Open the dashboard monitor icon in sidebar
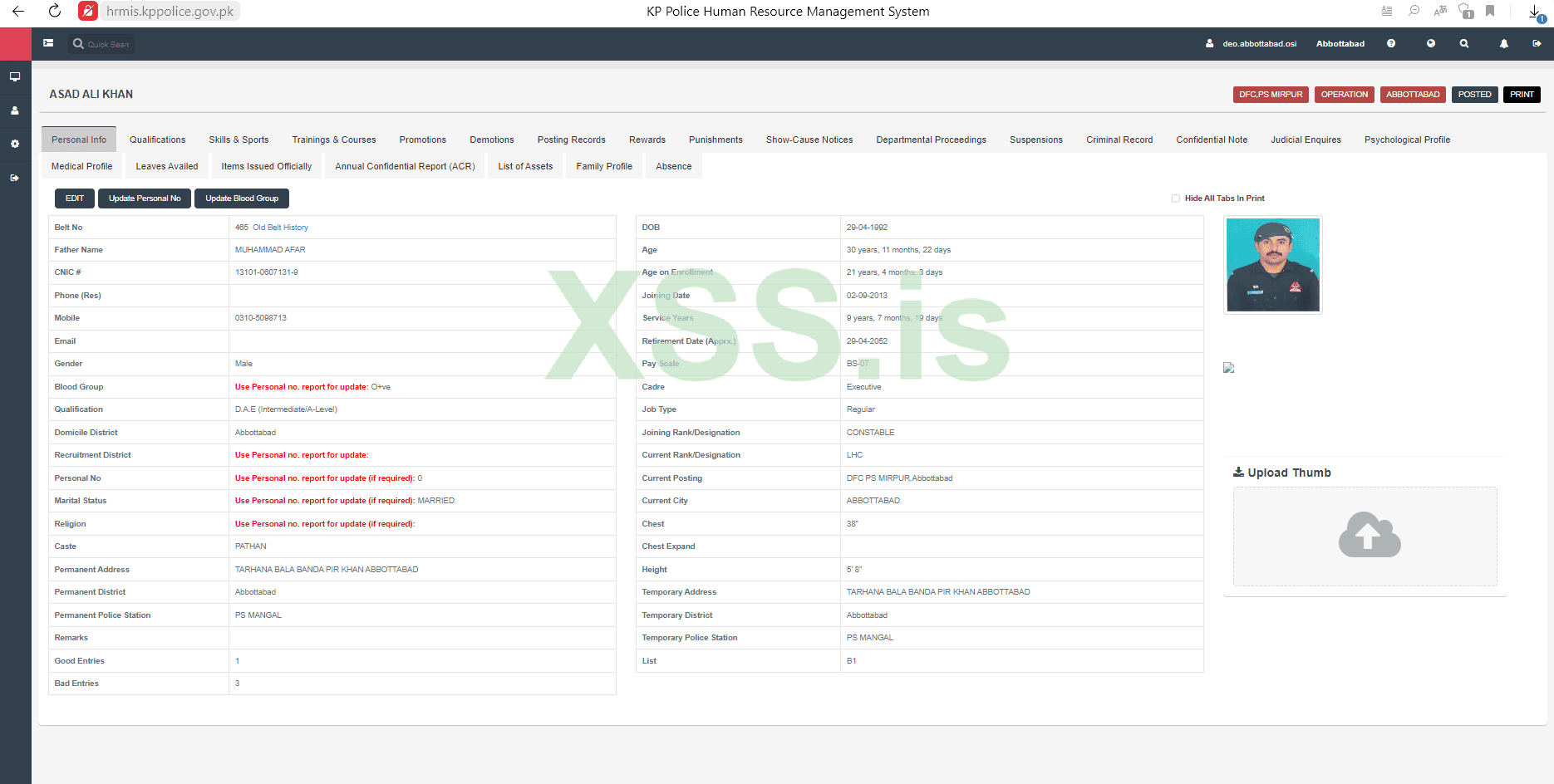 [x=15, y=76]
